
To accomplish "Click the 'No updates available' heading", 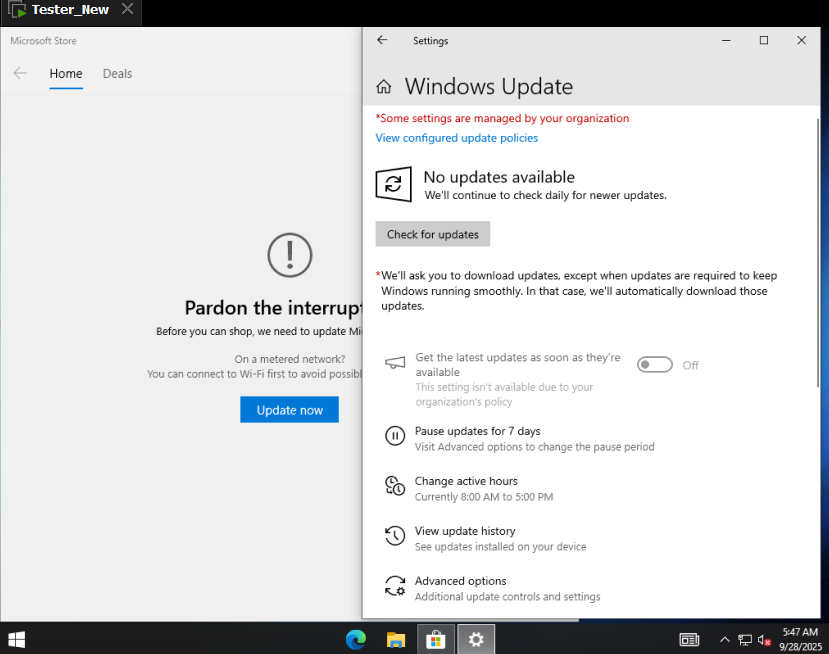I will [x=499, y=177].
